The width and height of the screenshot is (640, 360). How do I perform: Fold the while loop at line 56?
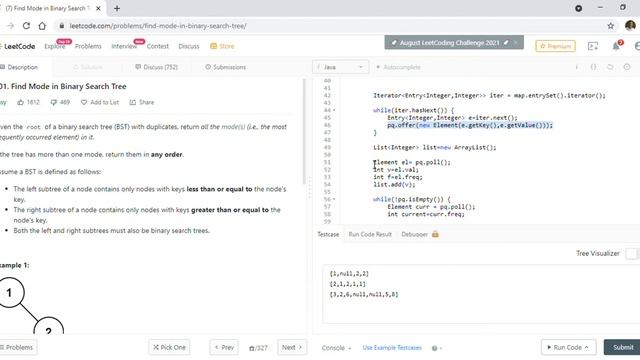tap(334, 199)
